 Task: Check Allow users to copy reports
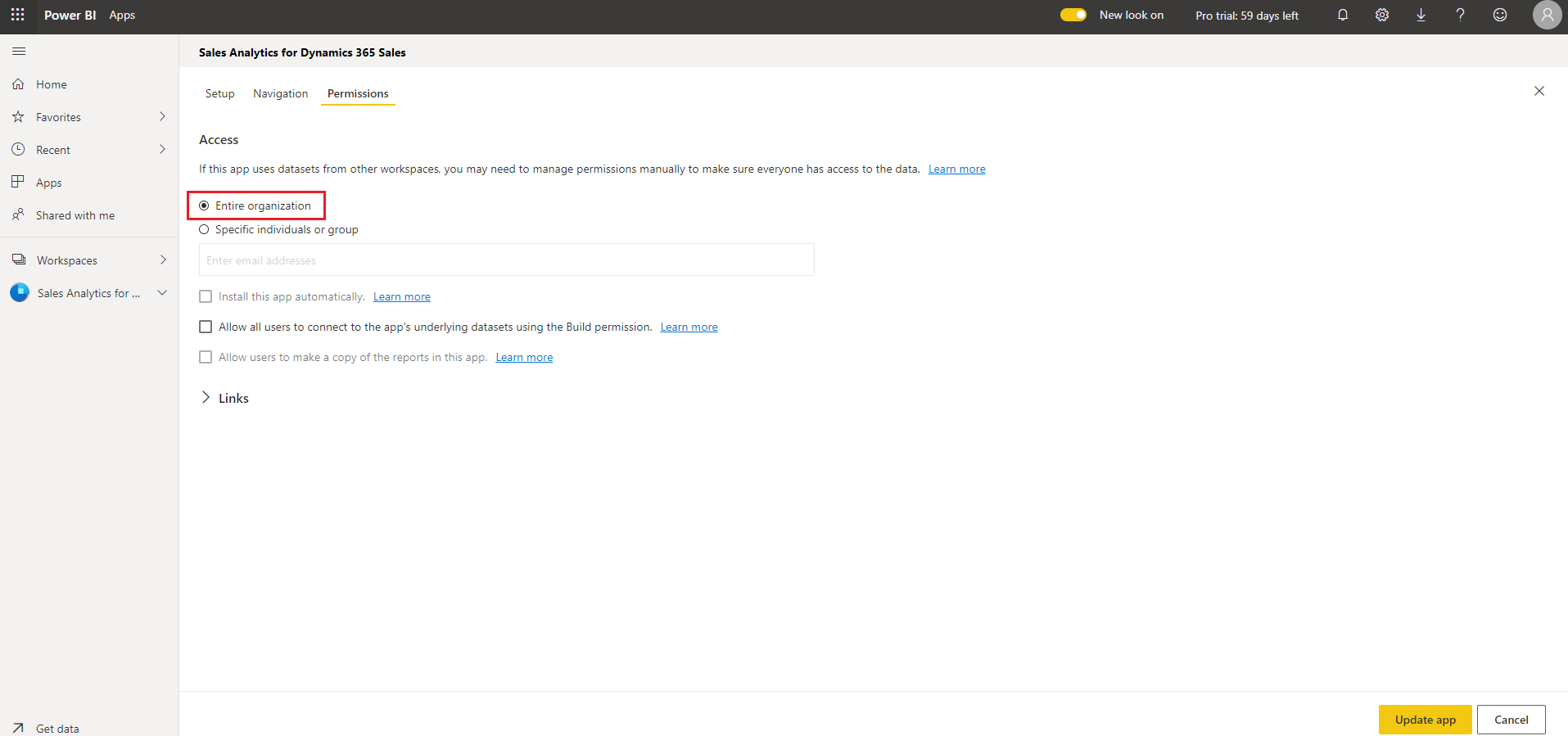[206, 357]
